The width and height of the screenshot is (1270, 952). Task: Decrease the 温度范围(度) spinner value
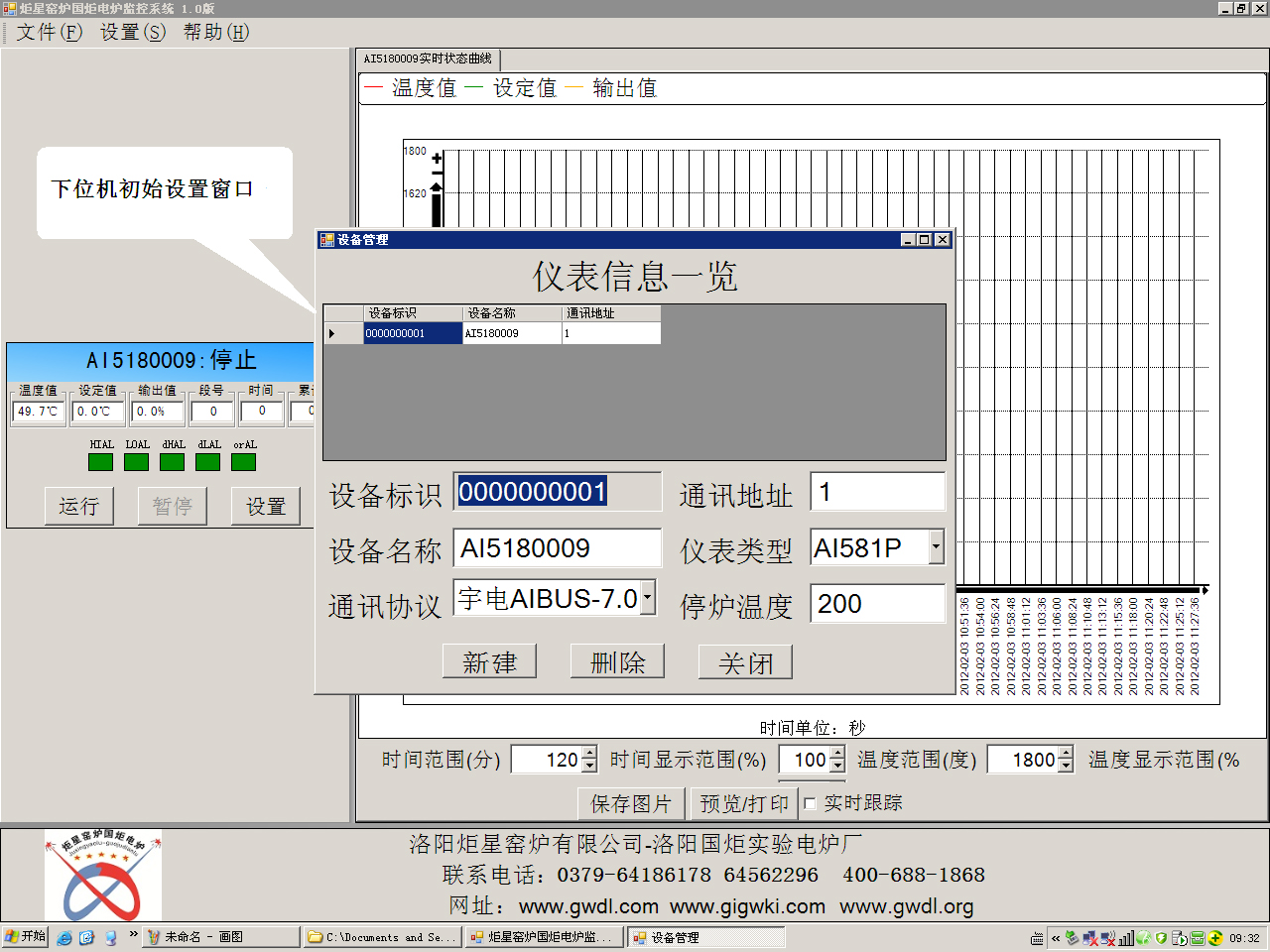coord(1066,766)
